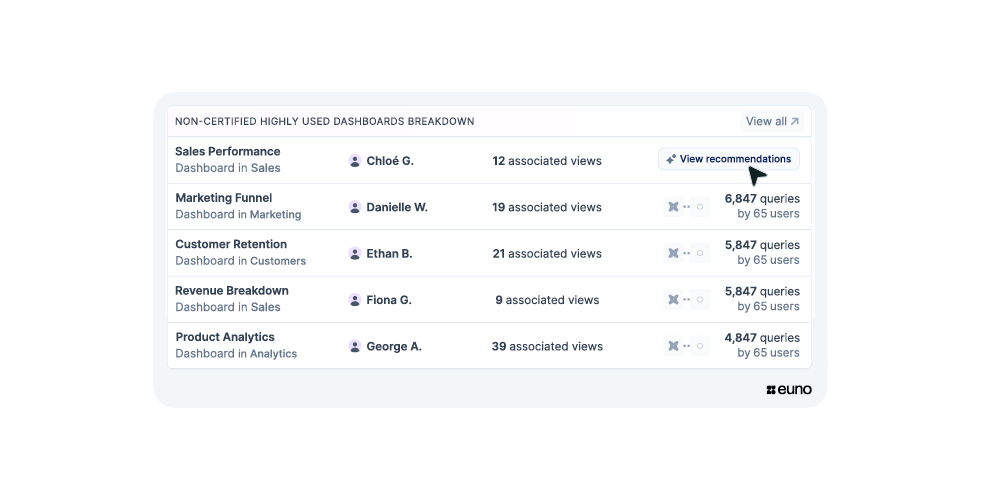Open the Sales Performance dashboard
Viewport: 981px width, 500px height.
228,152
